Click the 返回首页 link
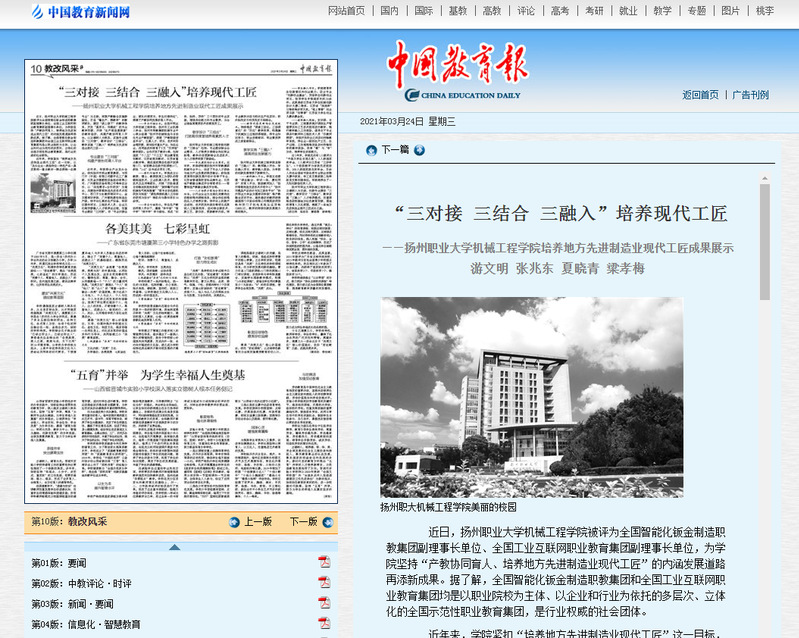Viewport: 799px width, 638px height. click(700, 95)
